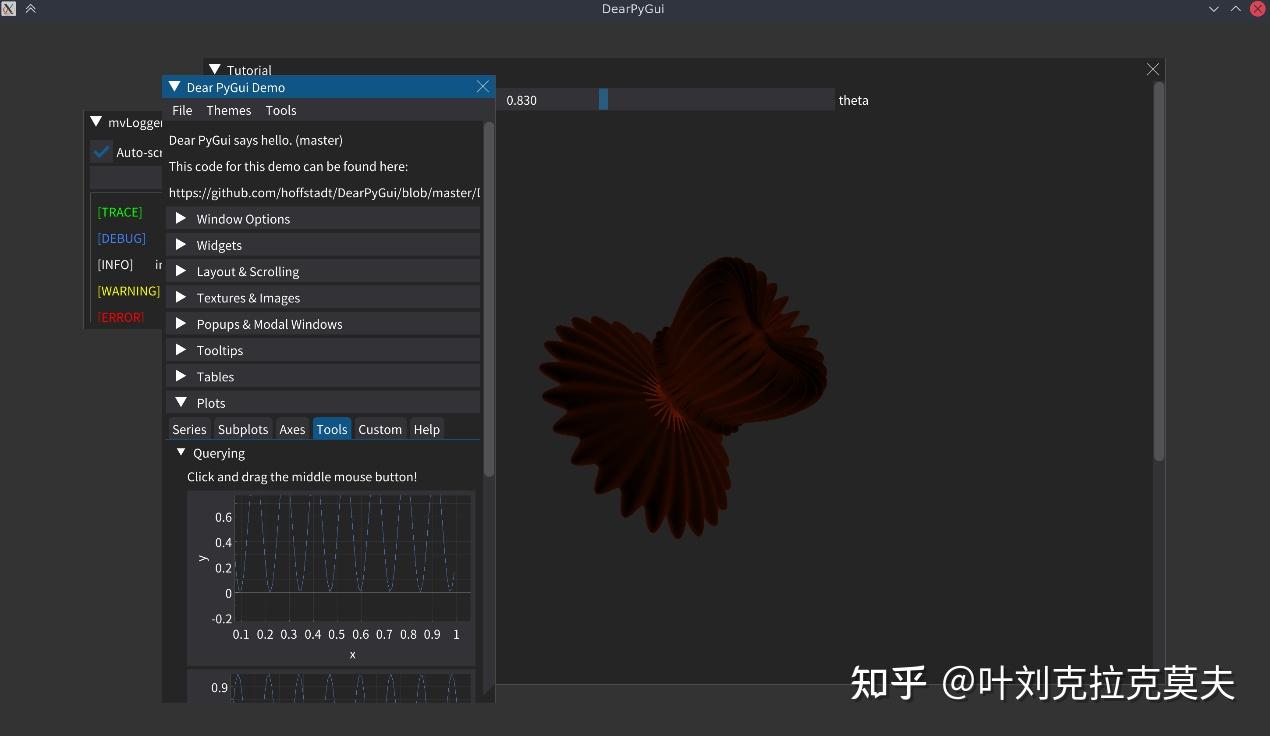Click the Dear PyGui Demo vertical scrollbar

click(489, 299)
